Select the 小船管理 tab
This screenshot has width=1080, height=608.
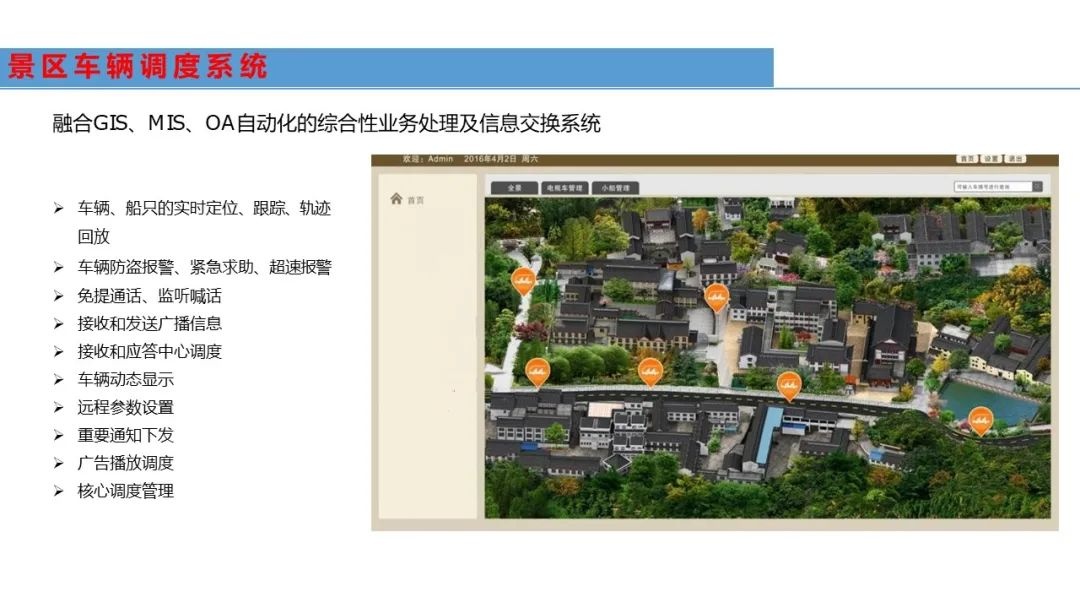[x=616, y=187]
